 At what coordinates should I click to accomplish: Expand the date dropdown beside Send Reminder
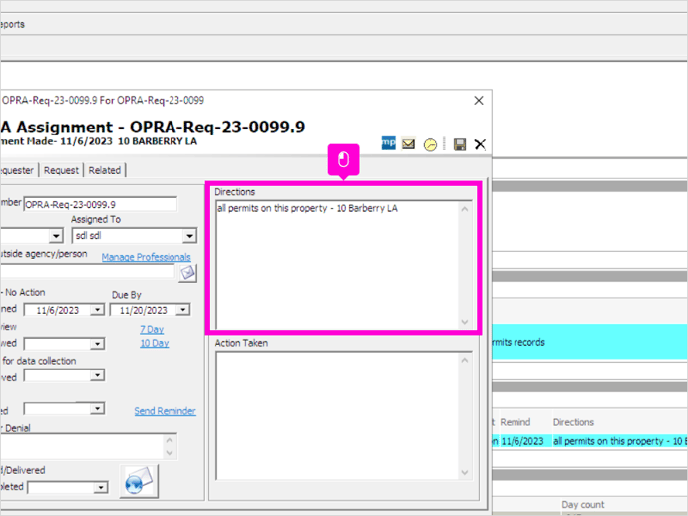97,408
